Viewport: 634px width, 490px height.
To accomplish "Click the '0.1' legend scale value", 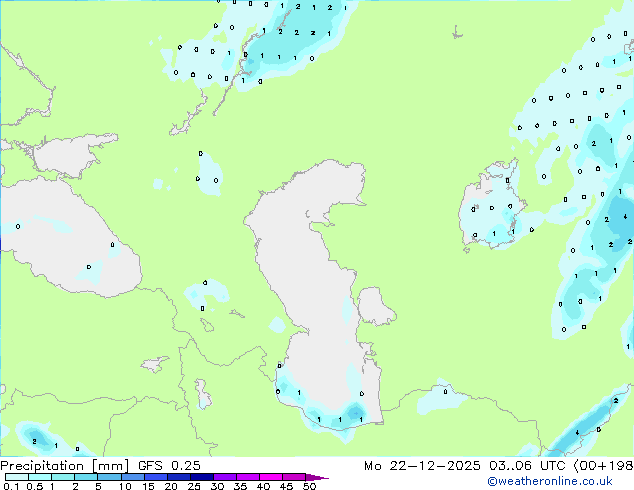I will [x=11, y=486].
